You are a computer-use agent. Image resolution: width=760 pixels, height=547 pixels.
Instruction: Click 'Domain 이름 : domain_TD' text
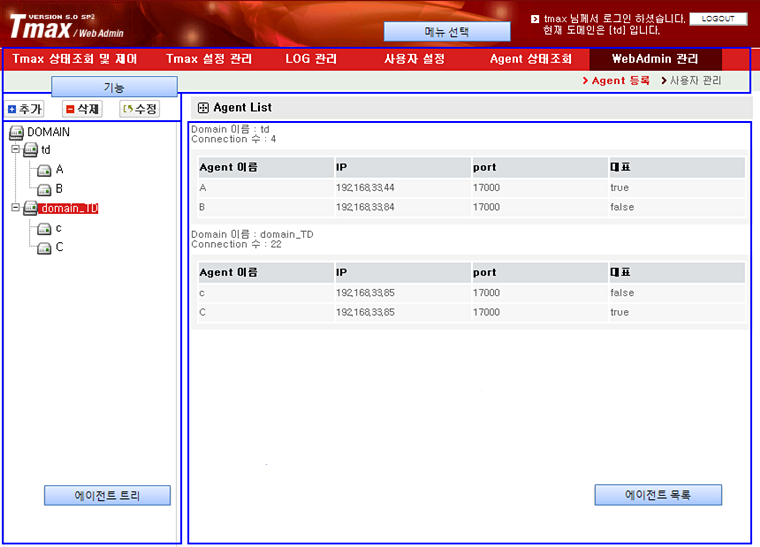252,234
